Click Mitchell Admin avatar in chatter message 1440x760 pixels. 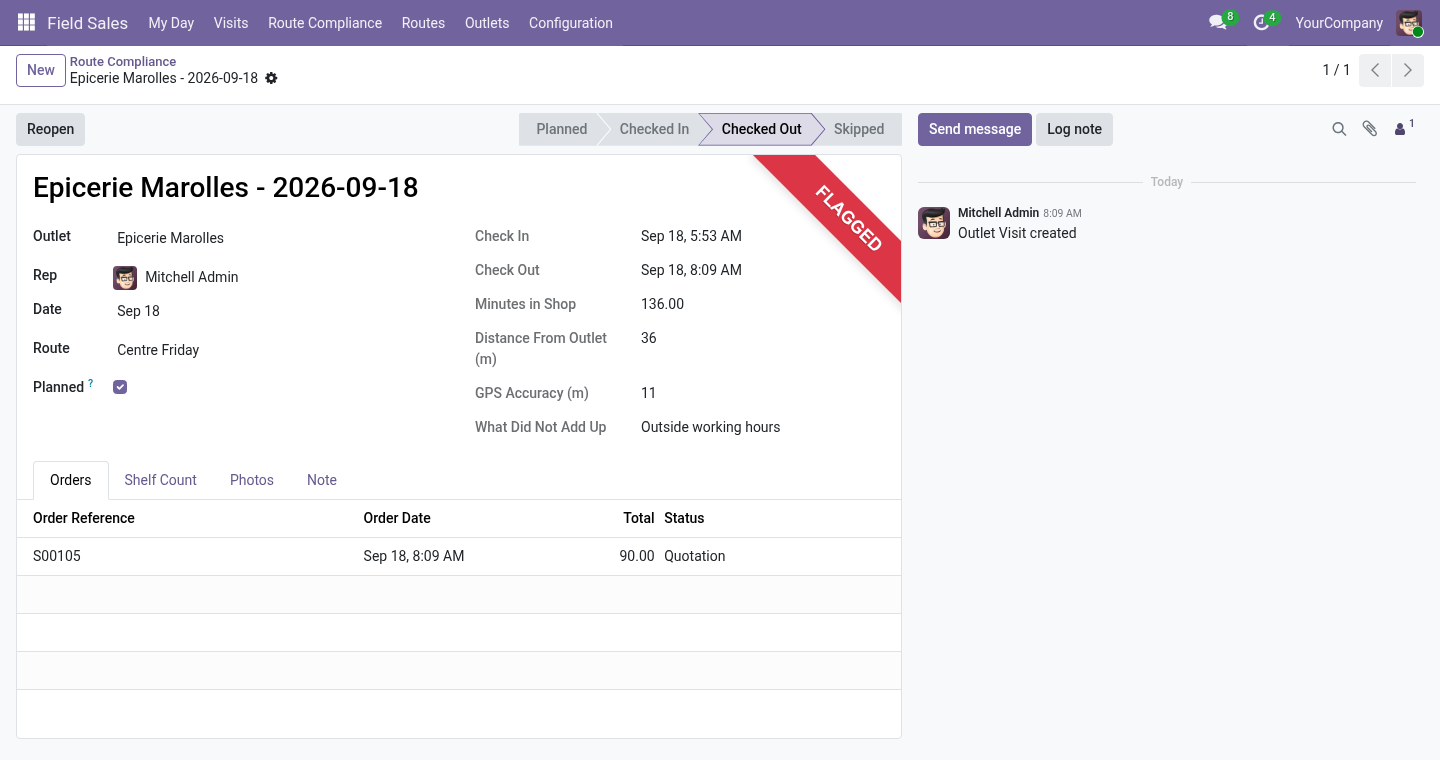coord(934,223)
